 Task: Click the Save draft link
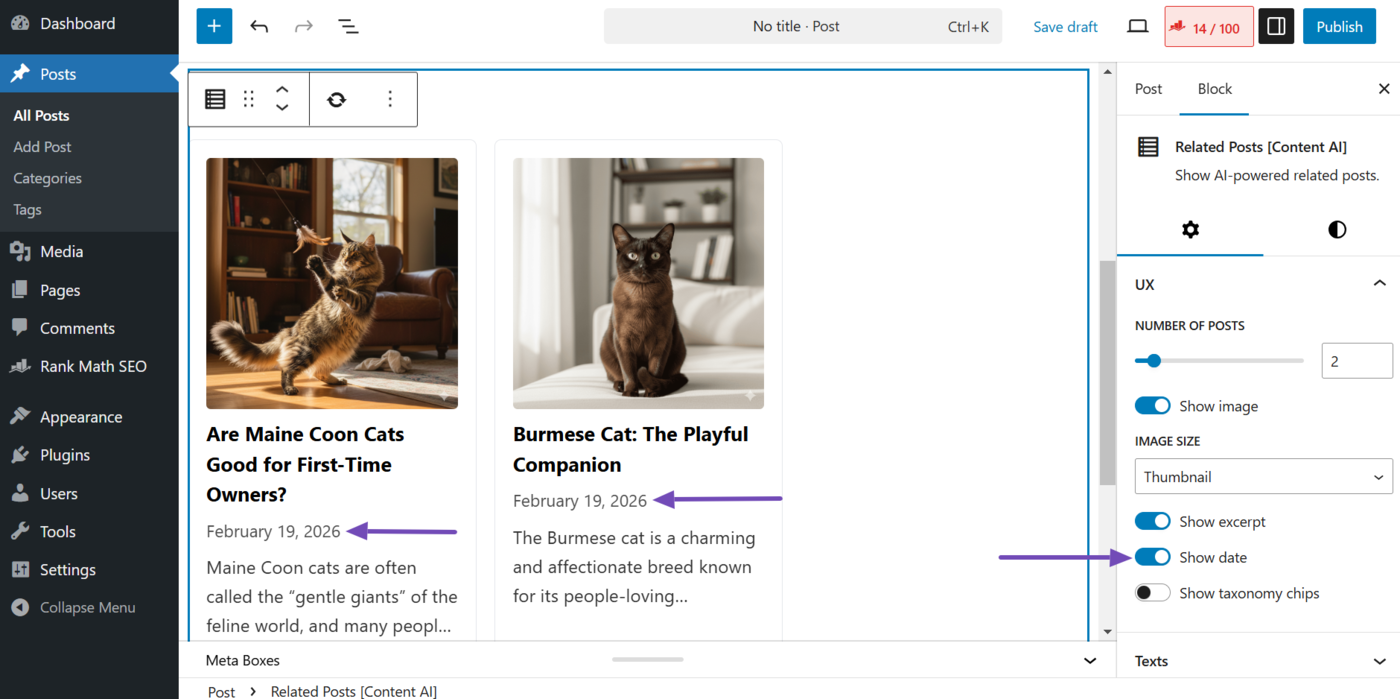[1065, 27]
